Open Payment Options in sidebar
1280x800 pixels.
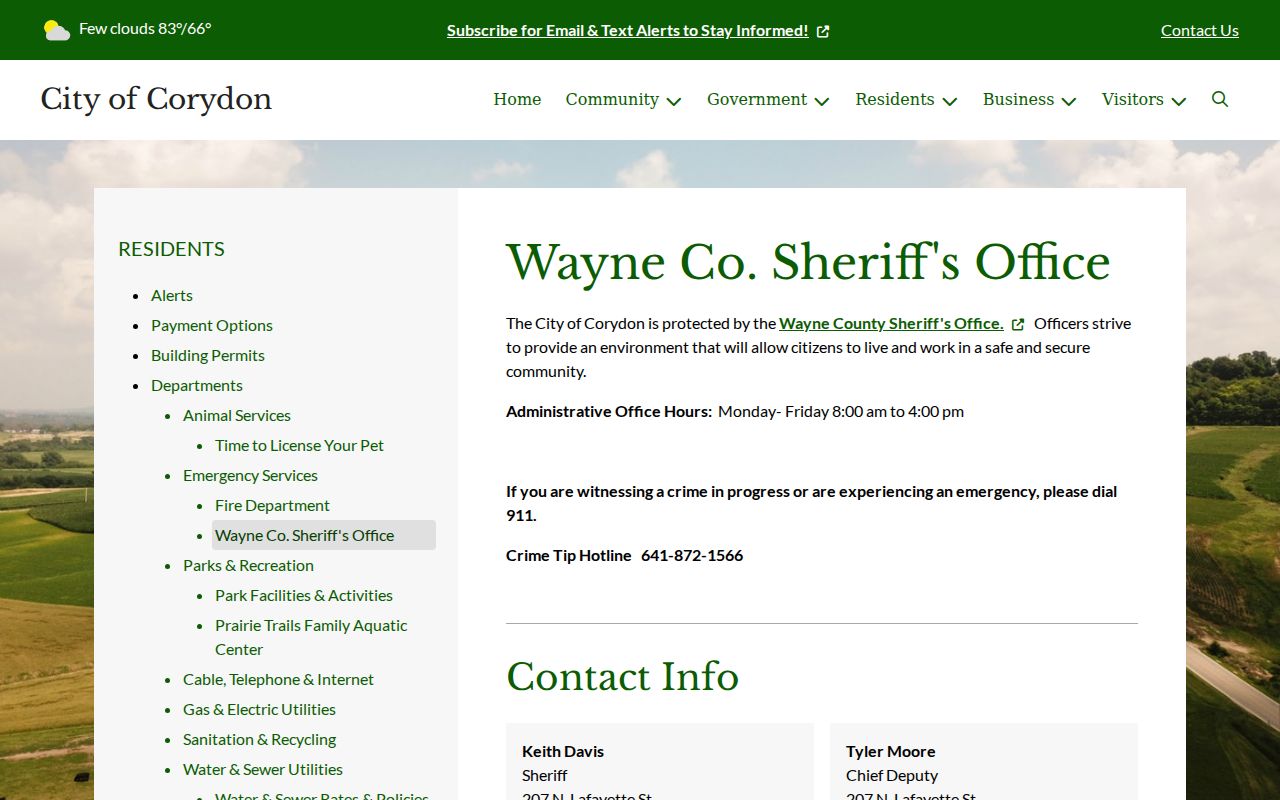pyautogui.click(x=212, y=325)
